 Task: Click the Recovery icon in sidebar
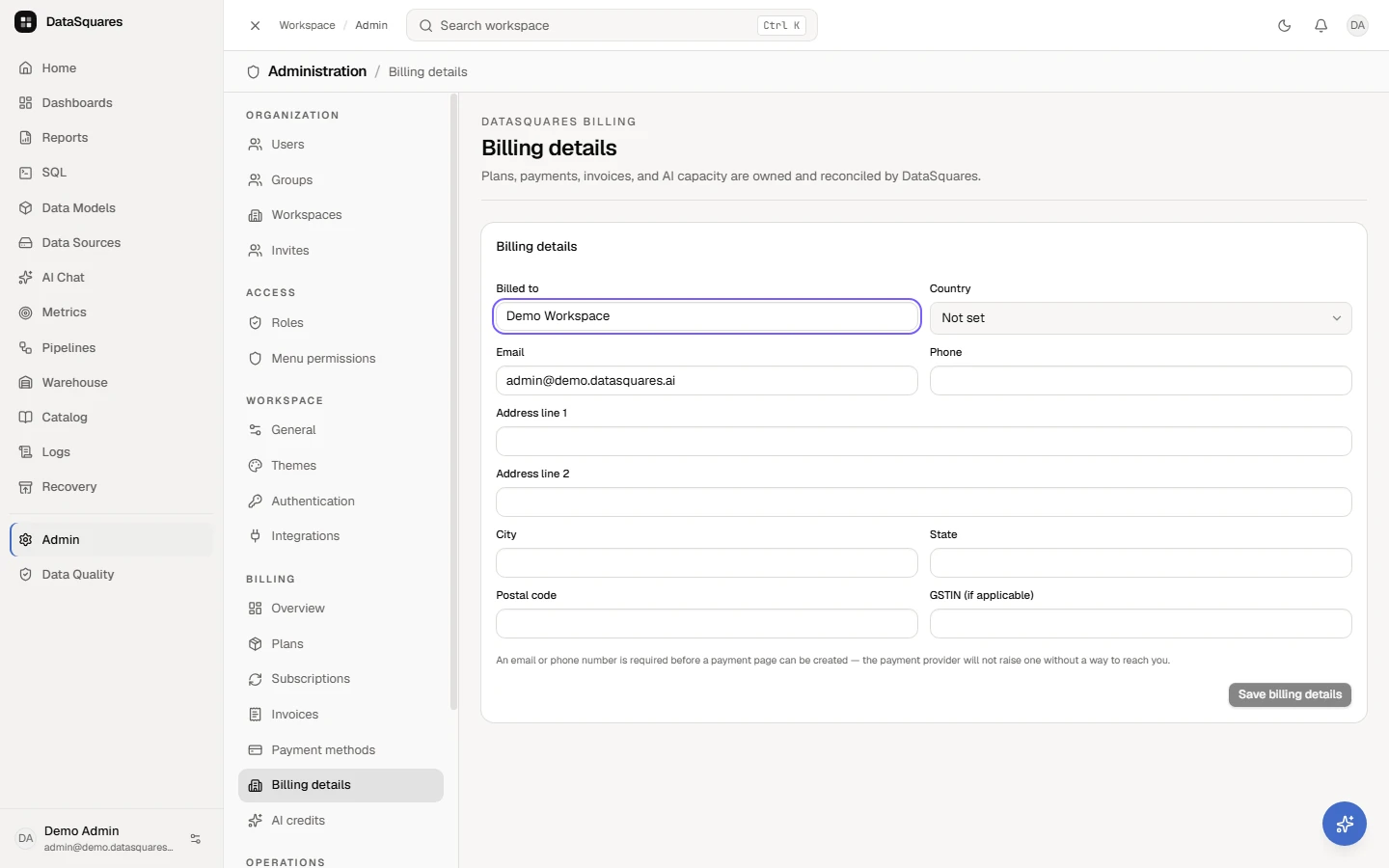[26, 487]
